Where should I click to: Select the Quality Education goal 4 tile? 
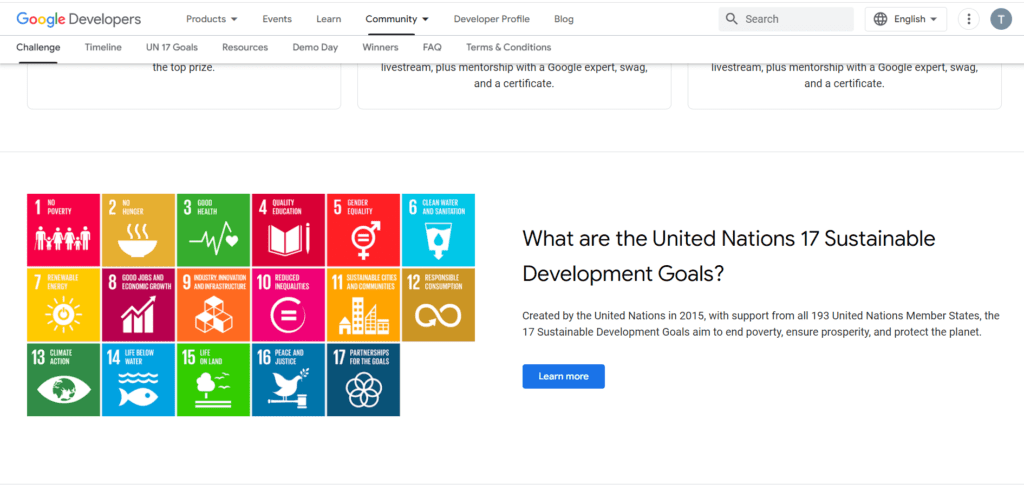tap(289, 230)
